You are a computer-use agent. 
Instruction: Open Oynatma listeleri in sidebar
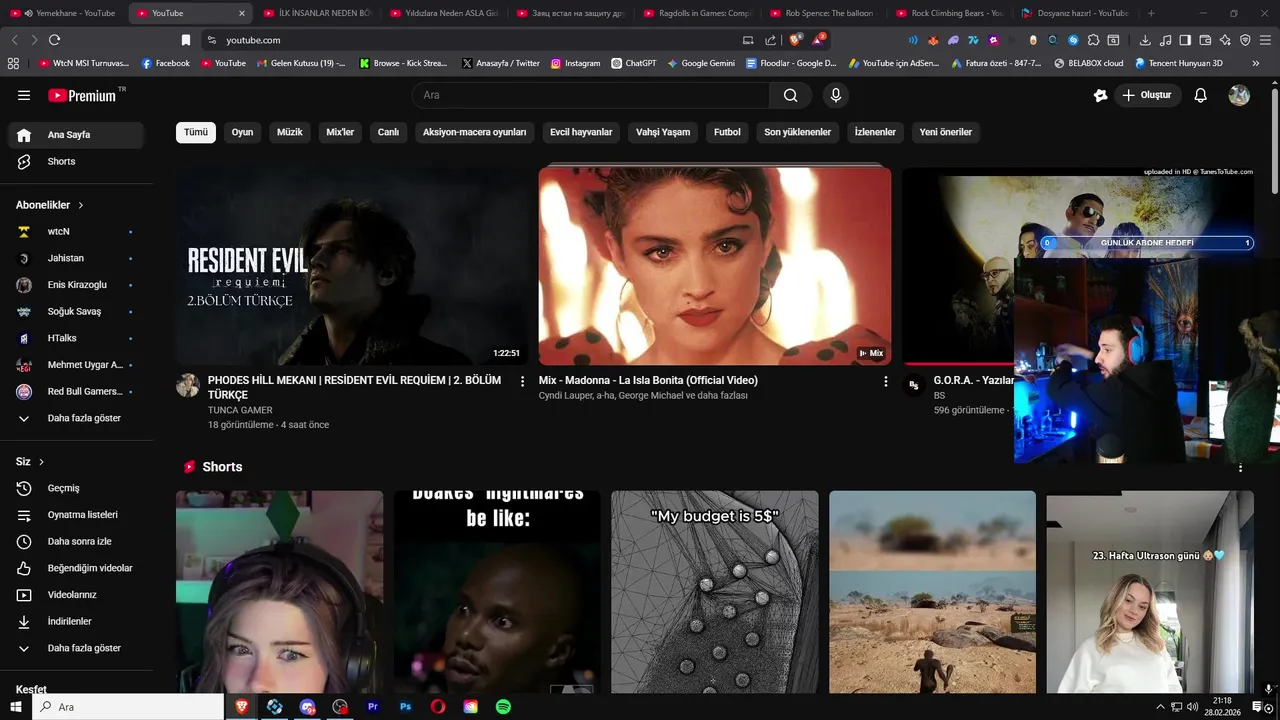pos(78,515)
